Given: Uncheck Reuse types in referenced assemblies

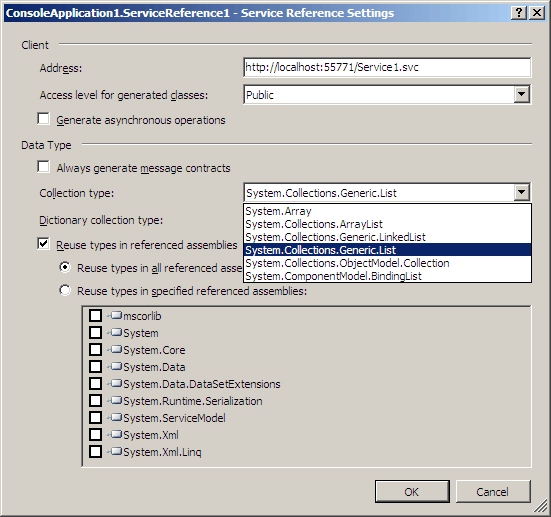Looking at the screenshot, I should click(x=43, y=243).
